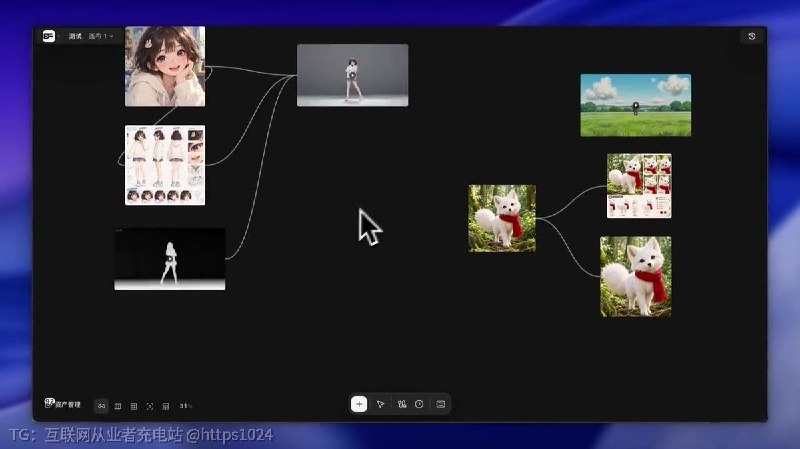Click the clock history icon in center toolbar
This screenshot has height=449, width=800.
(x=419, y=404)
